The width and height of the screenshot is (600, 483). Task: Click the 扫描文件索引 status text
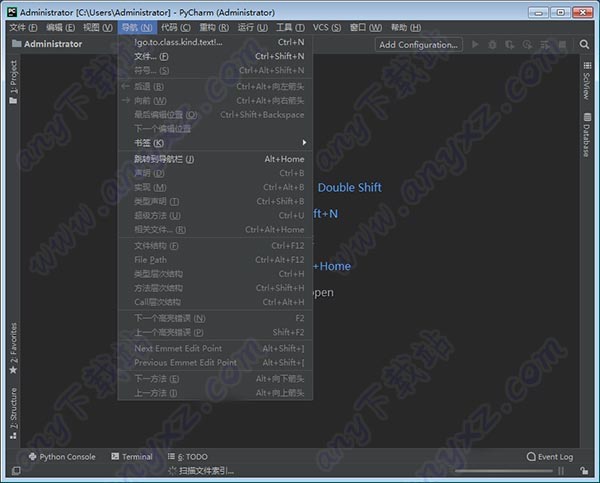206,471
